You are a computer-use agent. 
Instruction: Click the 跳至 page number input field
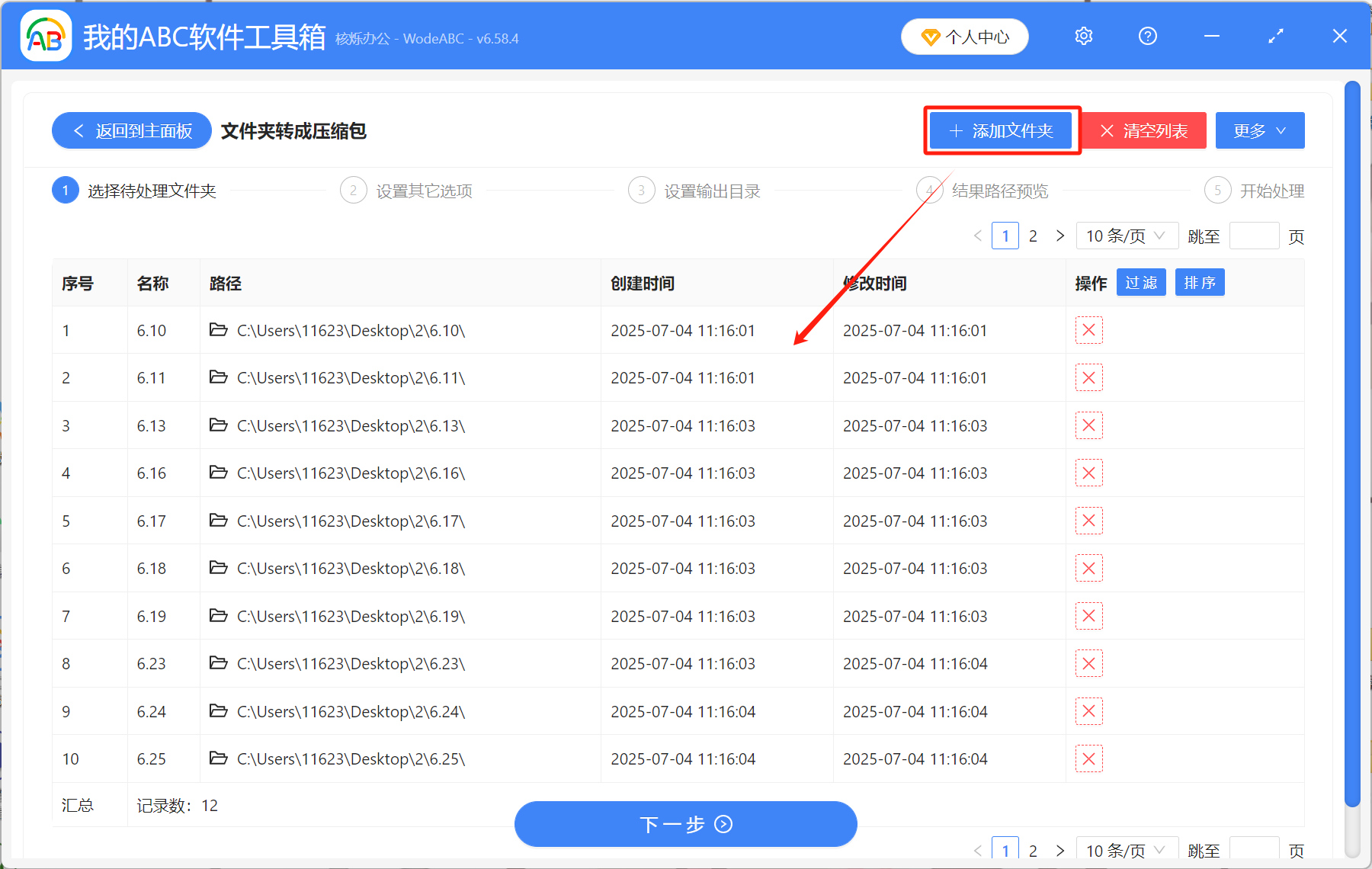coord(1254,236)
